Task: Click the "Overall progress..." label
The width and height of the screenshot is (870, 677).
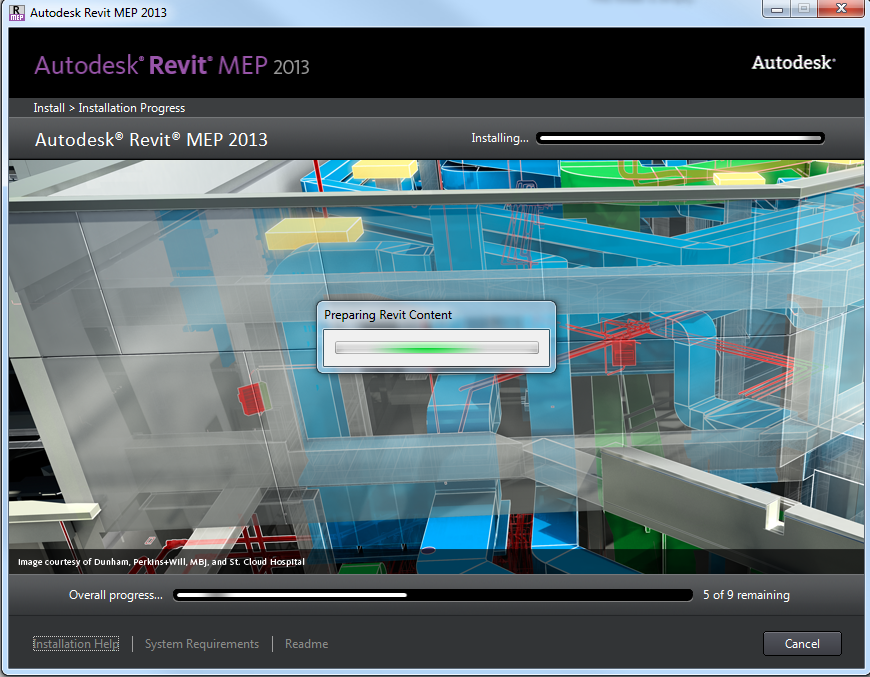Action: pyautogui.click(x=116, y=595)
